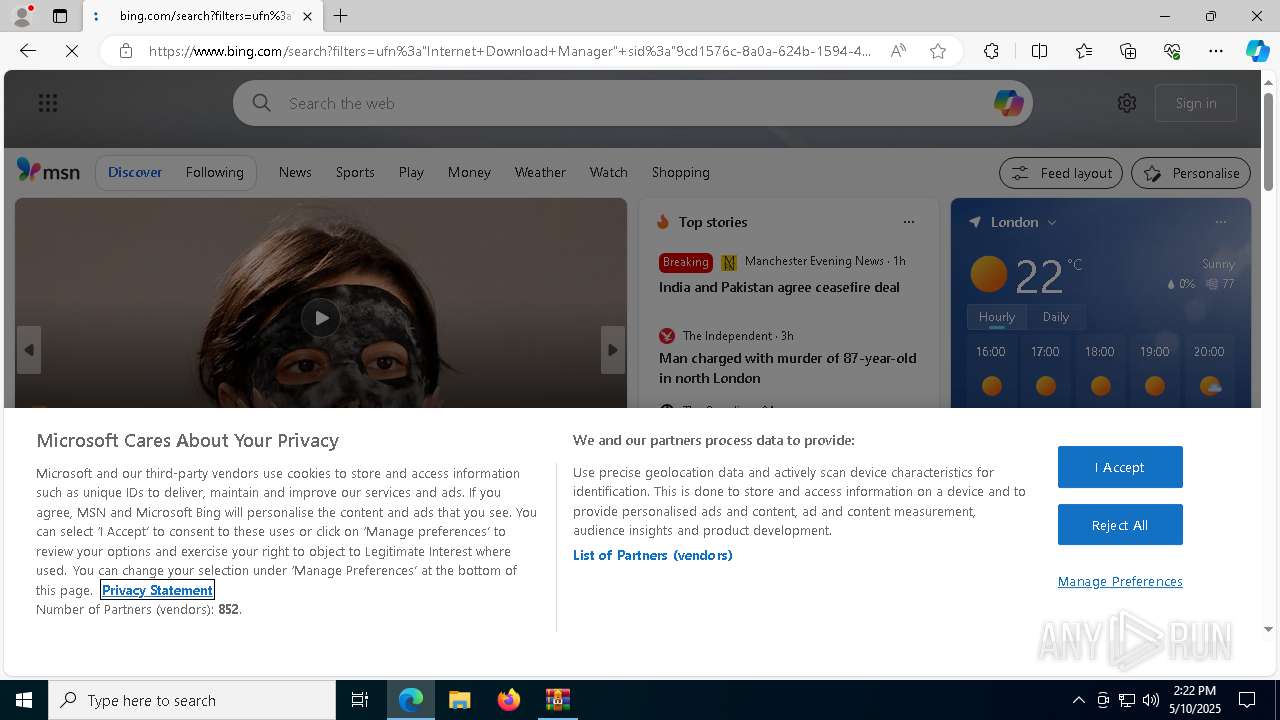Click the Search the web box
This screenshot has height=720, width=1280.
pos(632,103)
